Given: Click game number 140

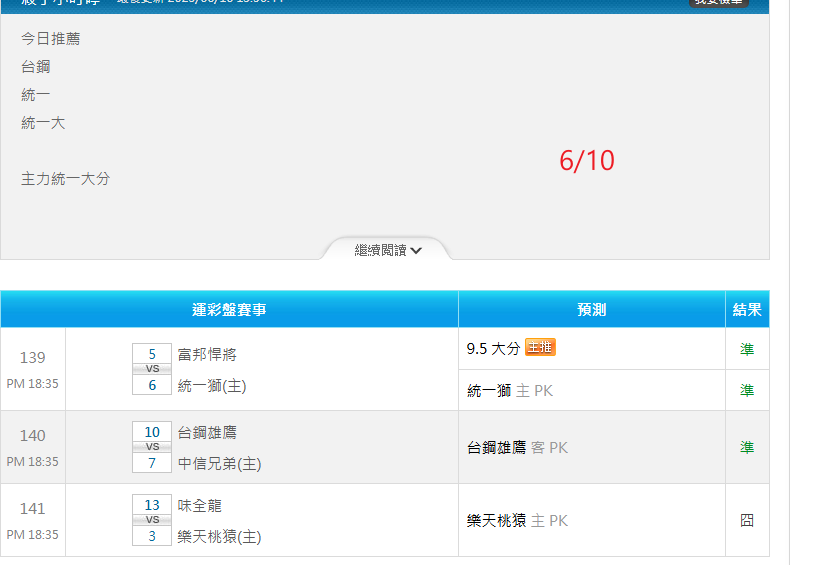Looking at the screenshot, I should 32,436.
